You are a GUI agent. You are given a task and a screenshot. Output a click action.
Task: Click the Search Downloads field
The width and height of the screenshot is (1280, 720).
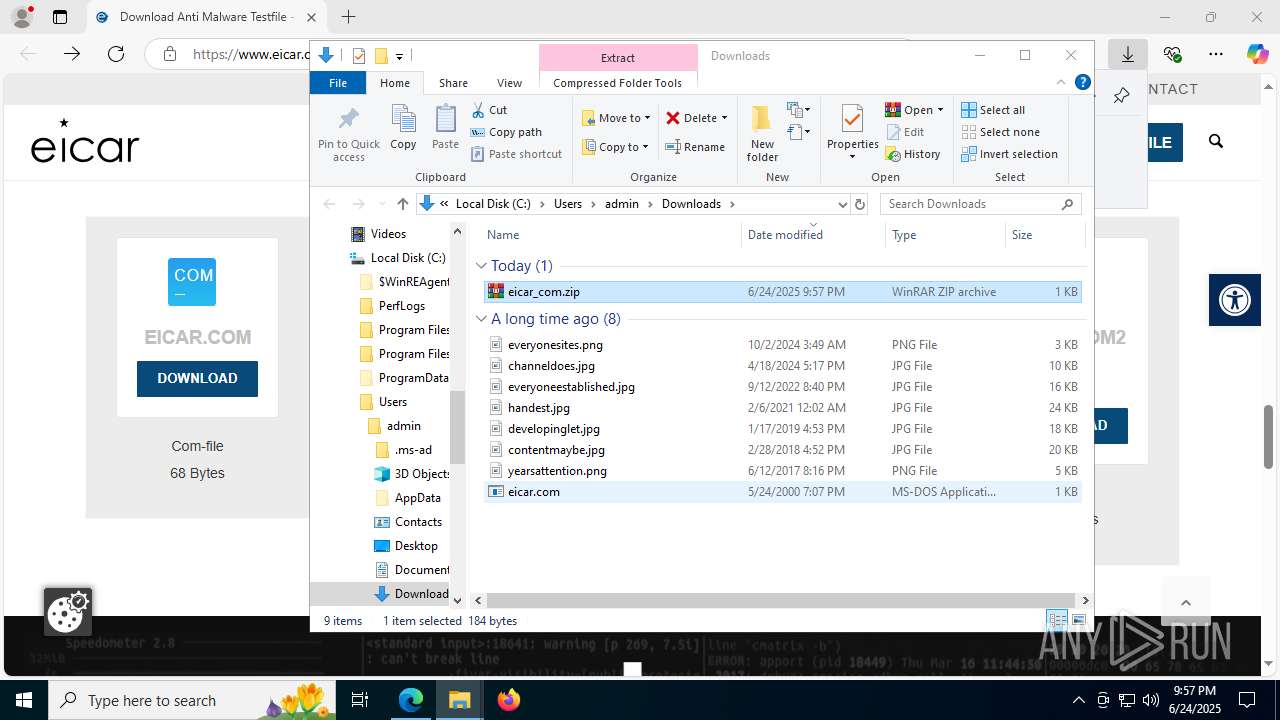pyautogui.click(x=980, y=204)
